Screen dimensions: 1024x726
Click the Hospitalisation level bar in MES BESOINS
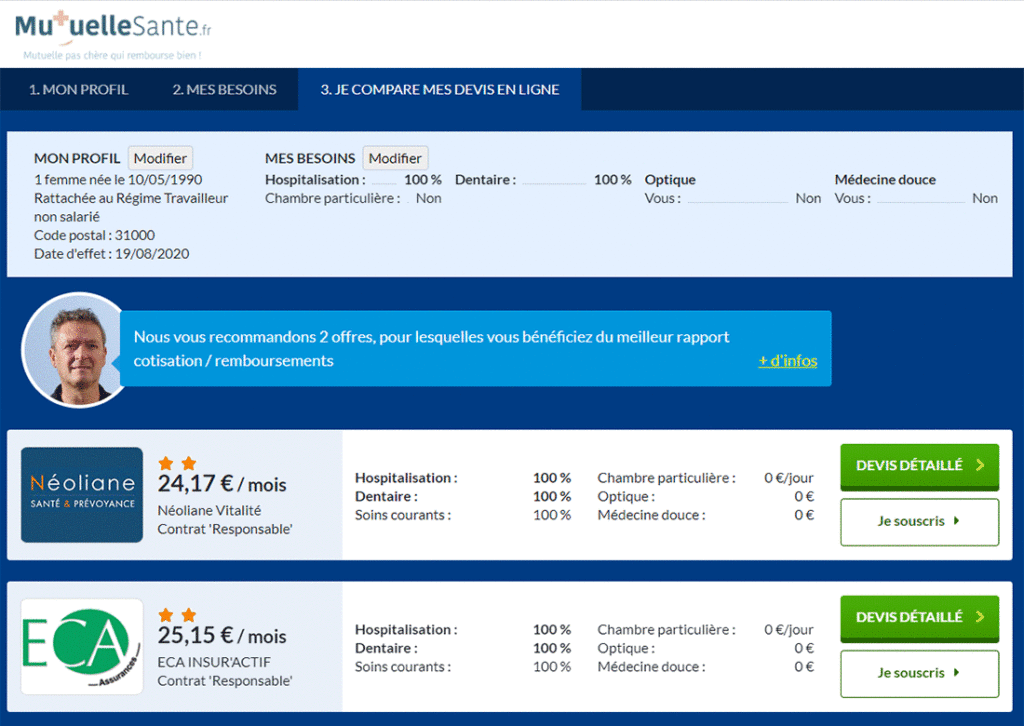384,183
